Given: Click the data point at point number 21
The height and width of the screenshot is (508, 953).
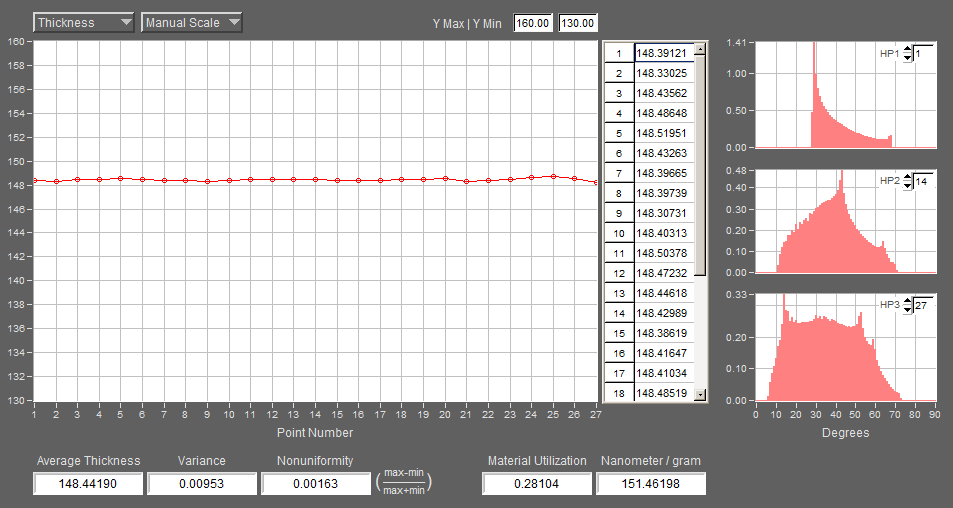Looking at the screenshot, I should pos(466,181).
